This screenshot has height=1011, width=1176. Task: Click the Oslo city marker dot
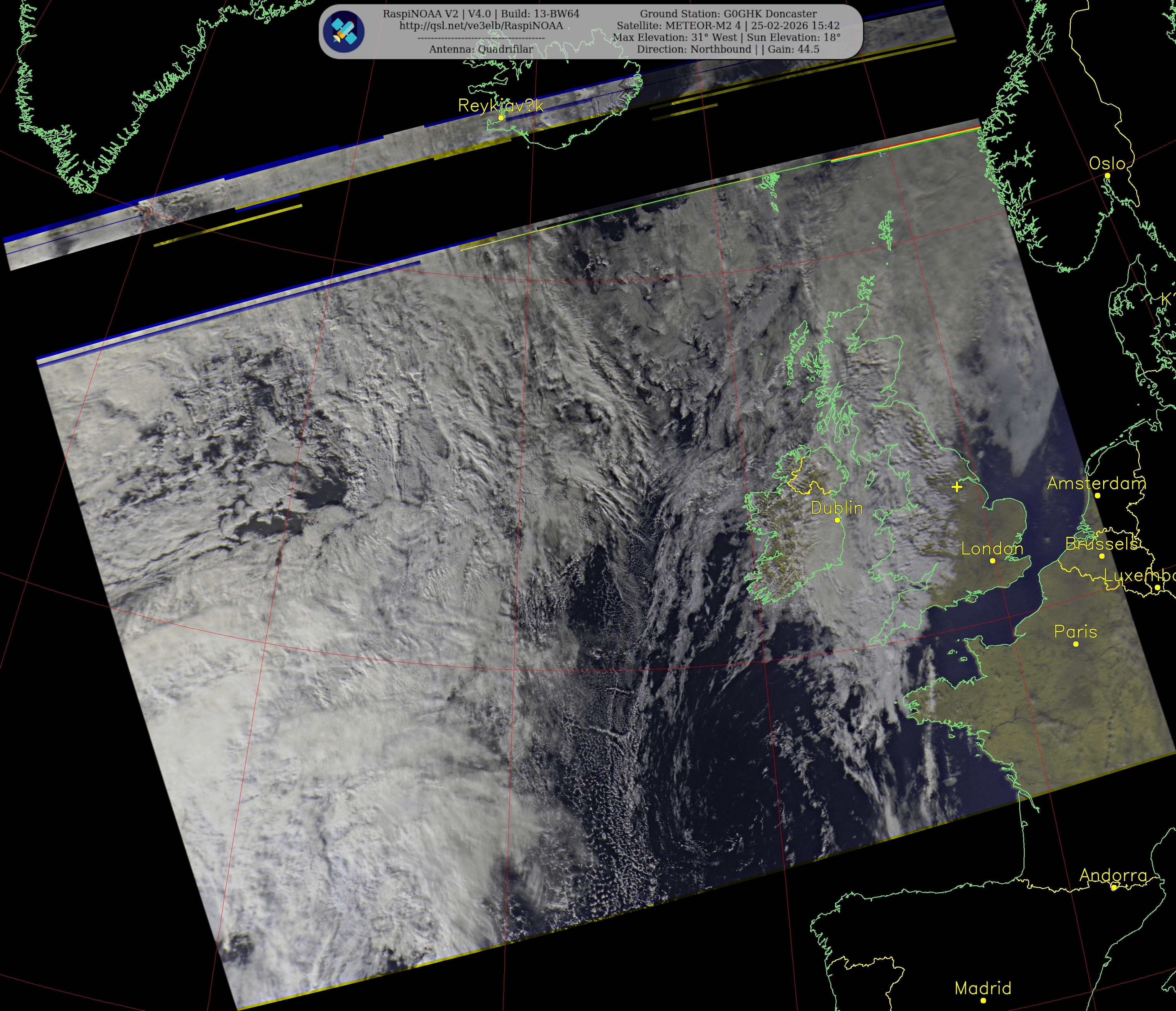click(1107, 175)
